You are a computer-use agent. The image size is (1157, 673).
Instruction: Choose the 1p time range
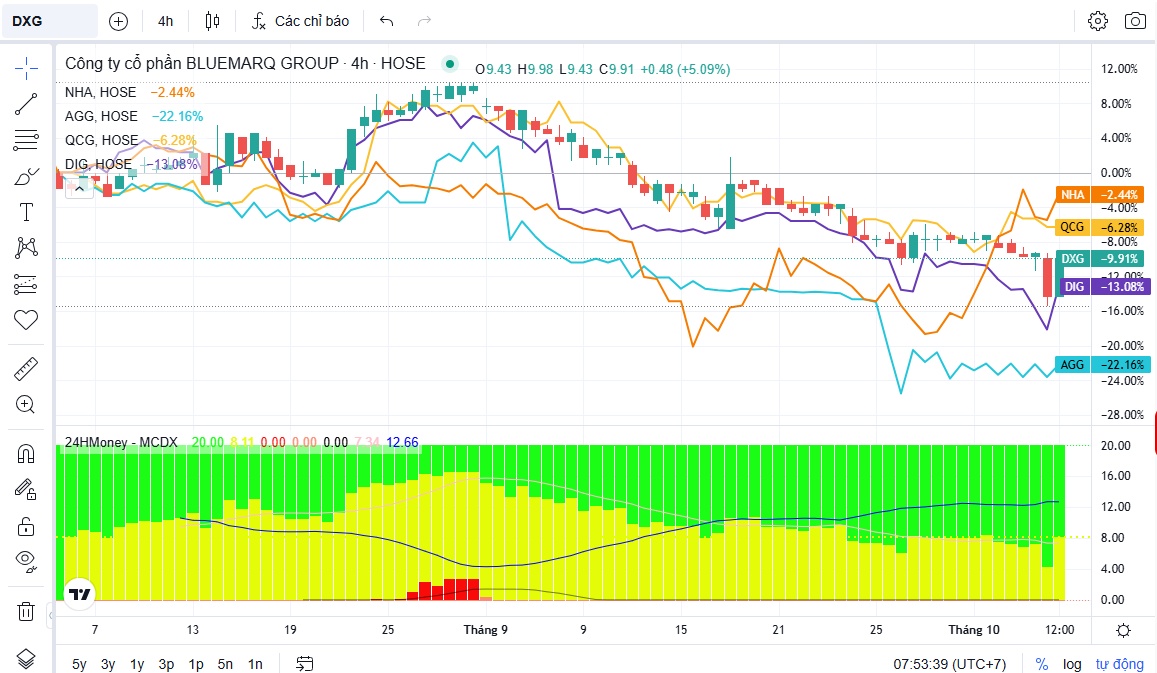[x=196, y=664]
